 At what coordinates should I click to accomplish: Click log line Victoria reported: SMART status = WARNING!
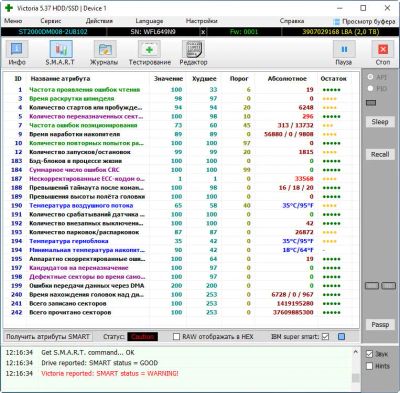110,373
